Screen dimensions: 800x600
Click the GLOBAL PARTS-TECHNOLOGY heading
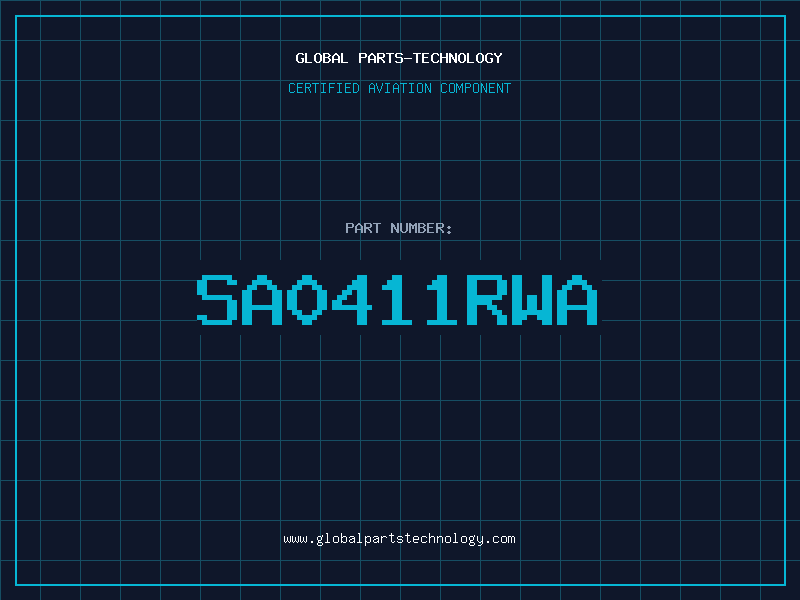[399, 58]
